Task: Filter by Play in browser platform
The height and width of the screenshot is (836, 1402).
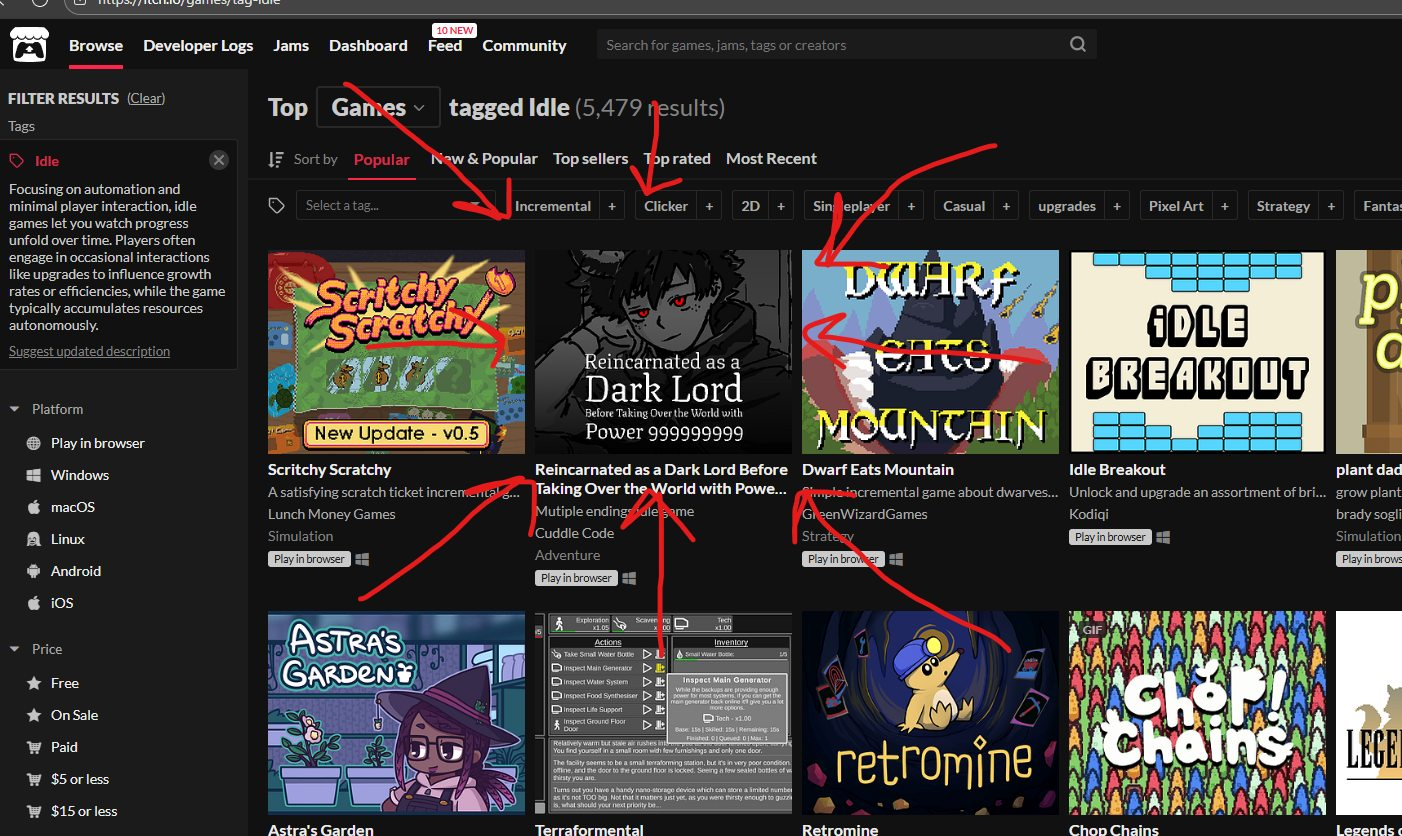Action: (x=97, y=443)
